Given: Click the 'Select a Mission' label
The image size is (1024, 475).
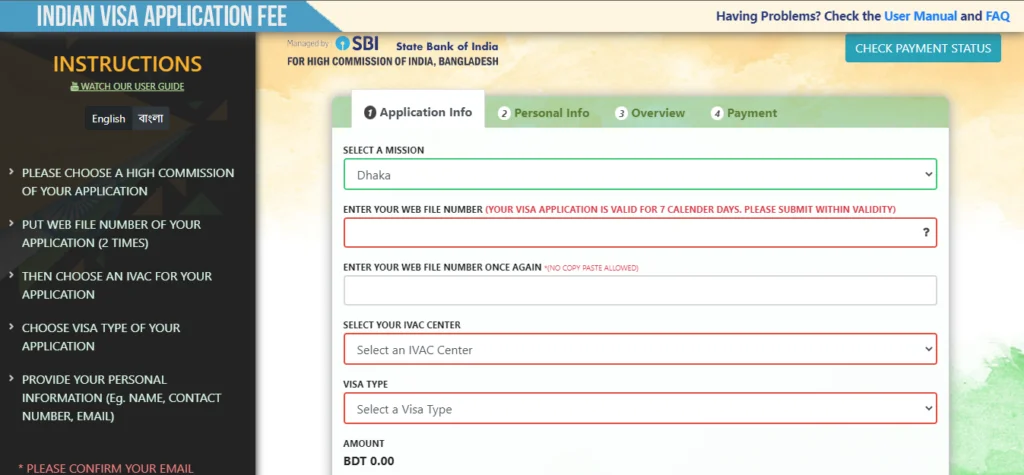Looking at the screenshot, I should click(x=383, y=150).
